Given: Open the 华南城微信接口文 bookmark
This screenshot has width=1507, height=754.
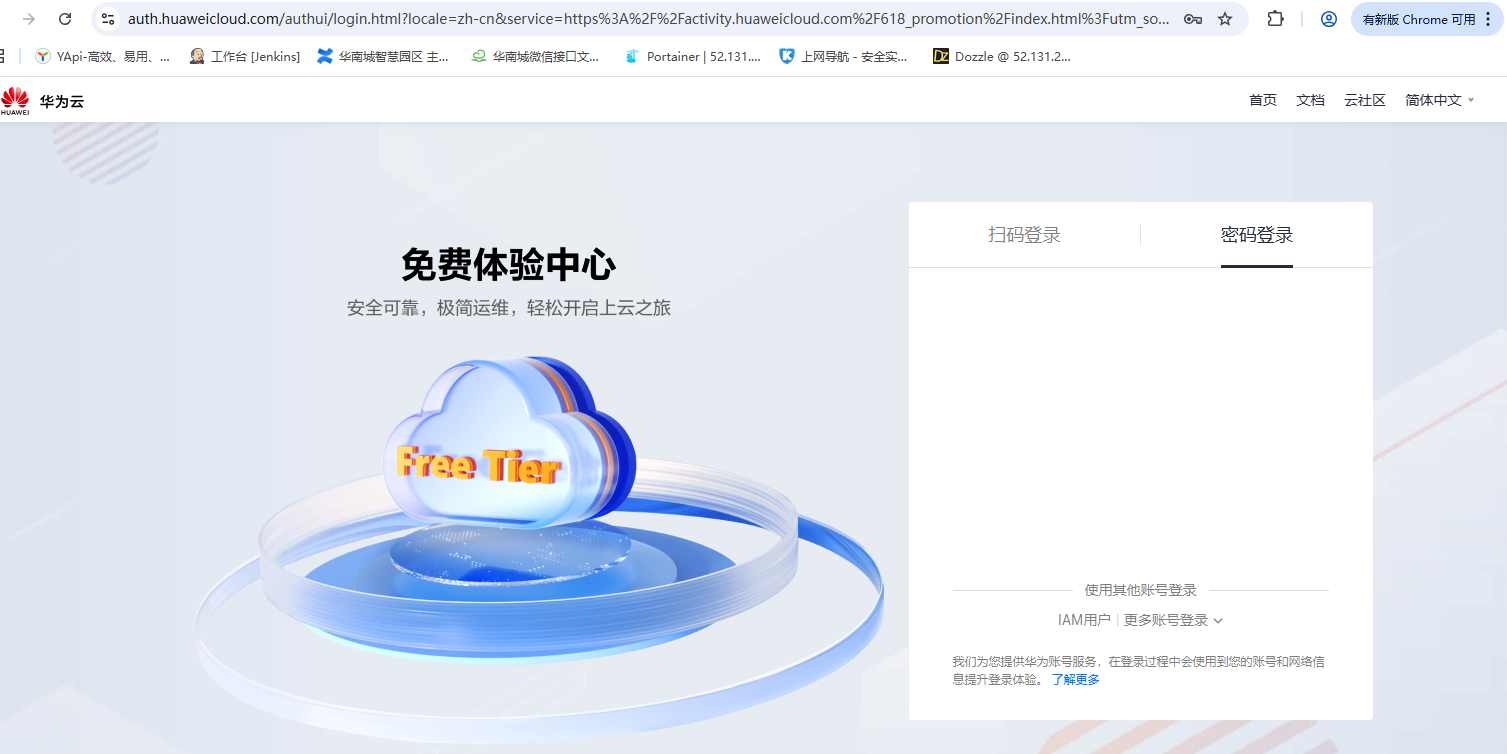Looking at the screenshot, I should [536, 57].
